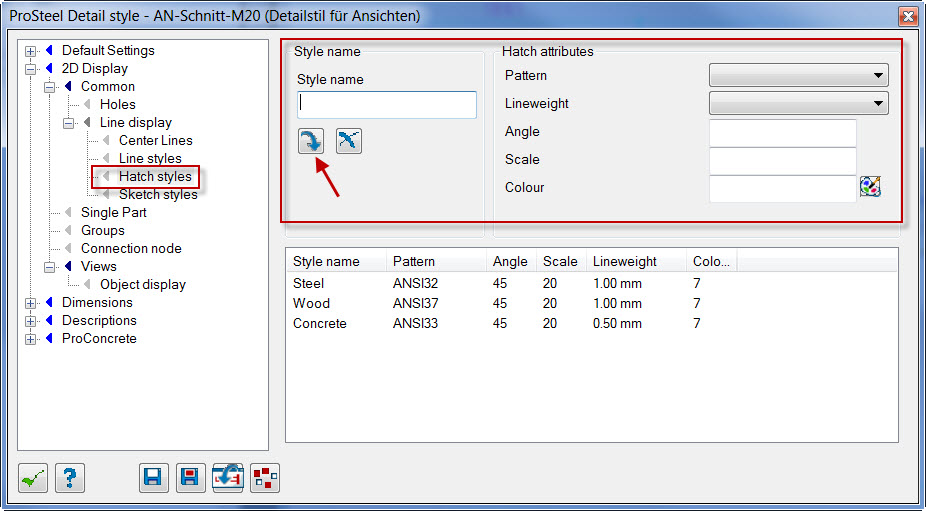
Task: Expand the Descriptions tree node
Action: tap(30, 321)
